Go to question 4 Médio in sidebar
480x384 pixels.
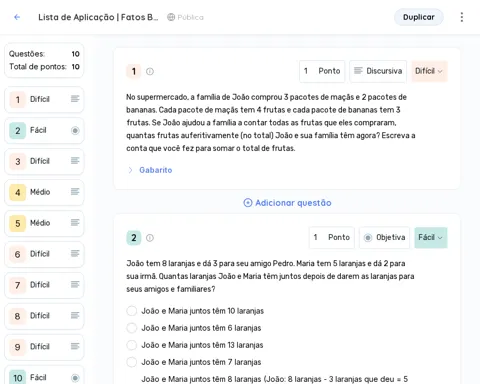pyautogui.click(x=44, y=192)
